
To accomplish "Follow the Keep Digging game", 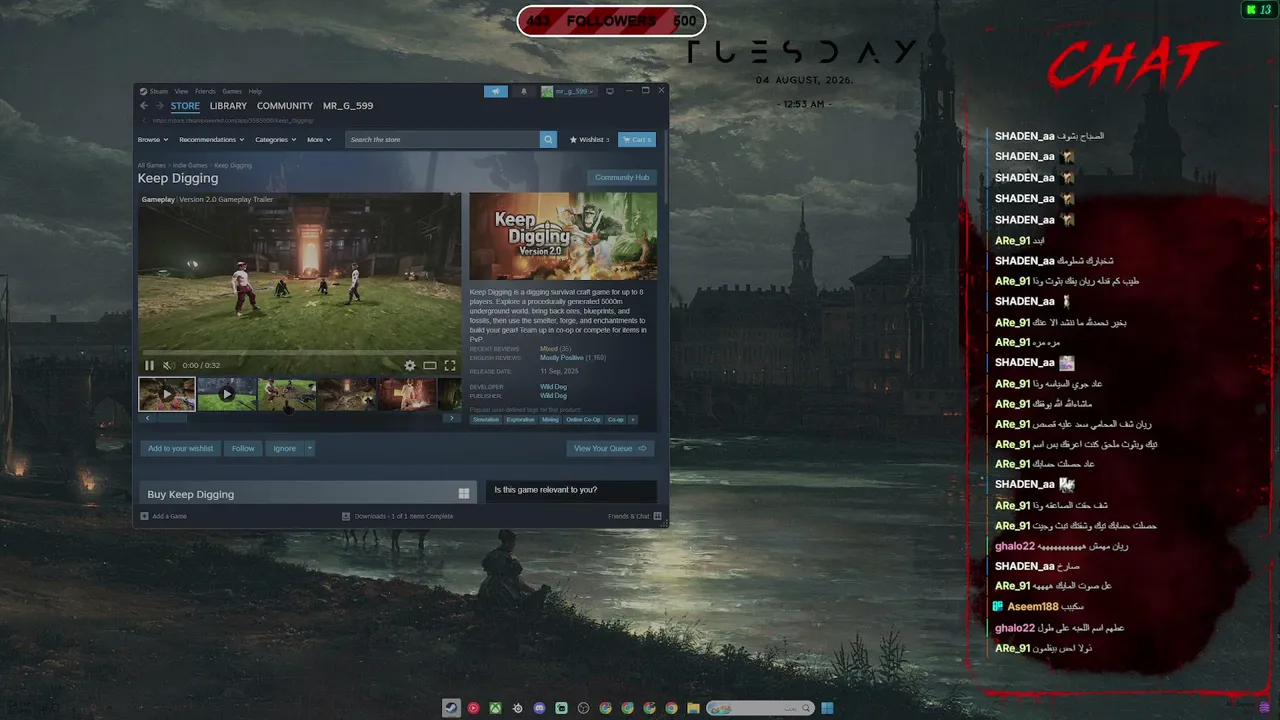I will click(243, 448).
